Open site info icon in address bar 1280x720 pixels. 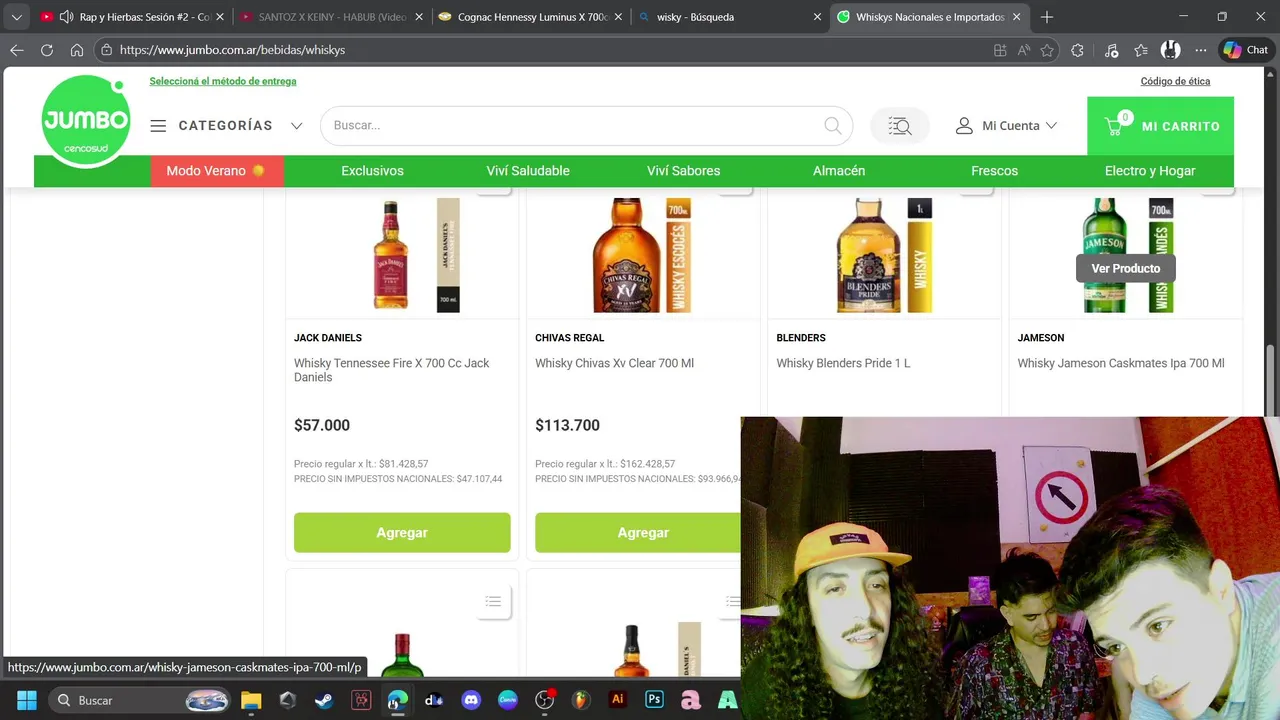tap(106, 50)
